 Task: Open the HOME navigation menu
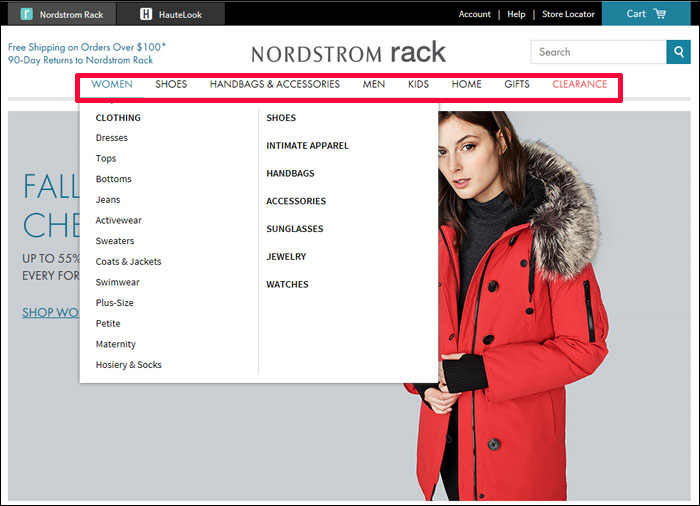coord(467,84)
